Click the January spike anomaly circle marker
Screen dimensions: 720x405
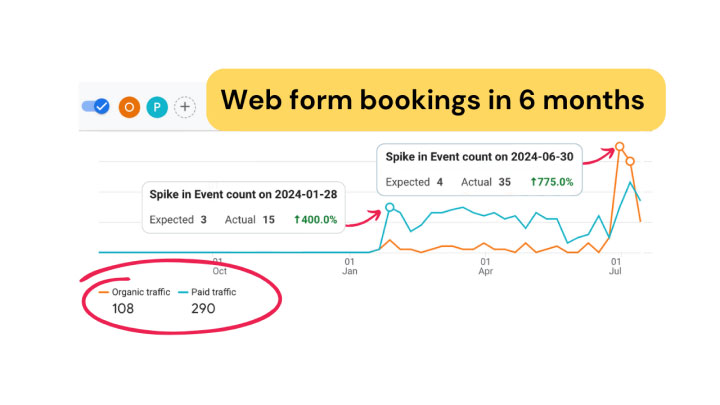[x=390, y=209]
